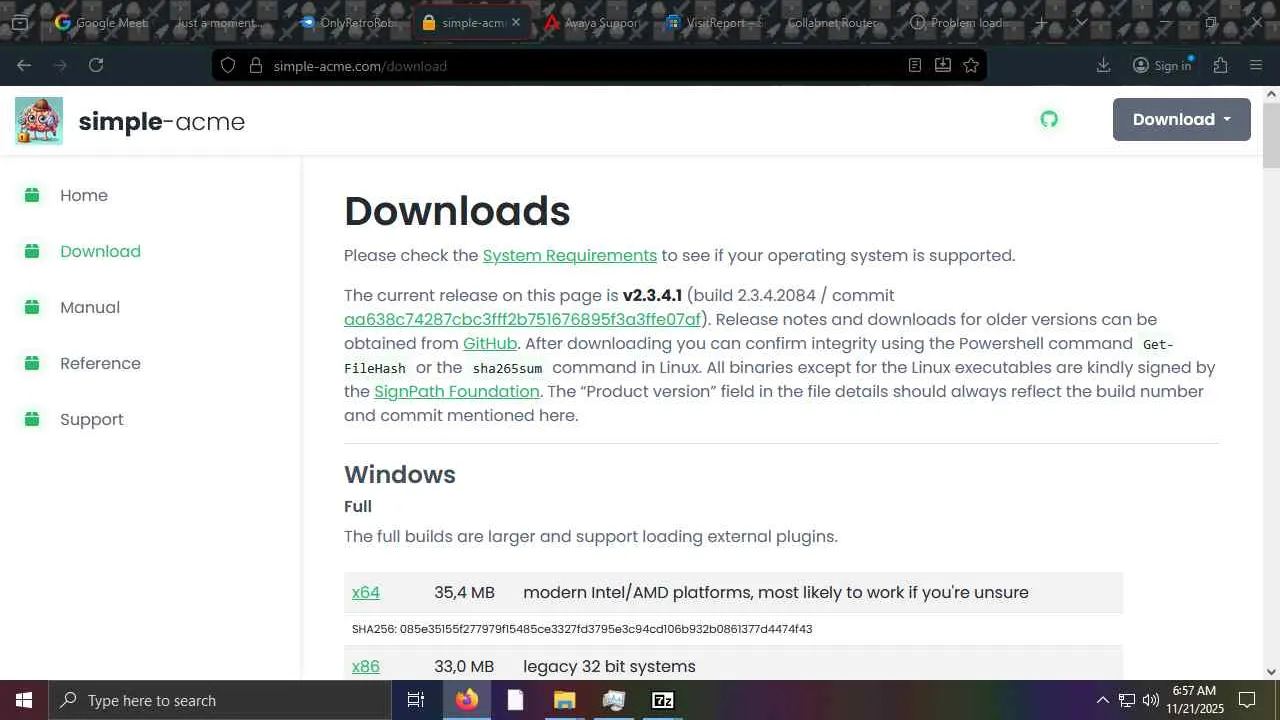Viewport: 1280px width, 720px height.
Task: Click the taskbar search box
Action: click(x=220, y=700)
